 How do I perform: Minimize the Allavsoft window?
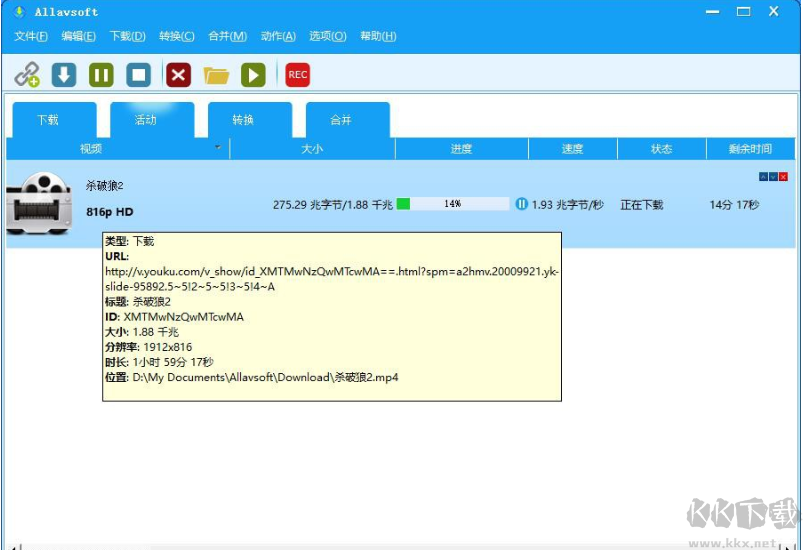click(713, 12)
